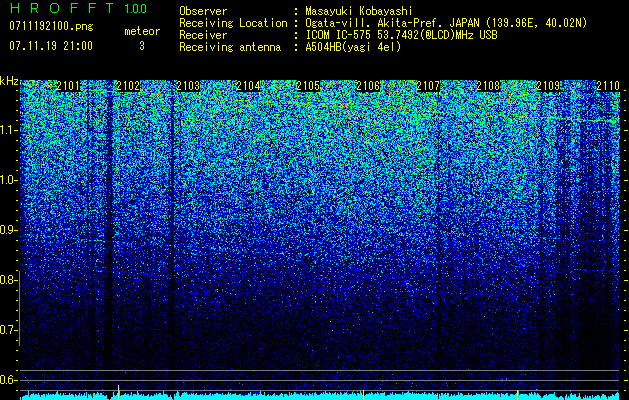
Task: Click the HROFFT program title text
Action: 62,8
